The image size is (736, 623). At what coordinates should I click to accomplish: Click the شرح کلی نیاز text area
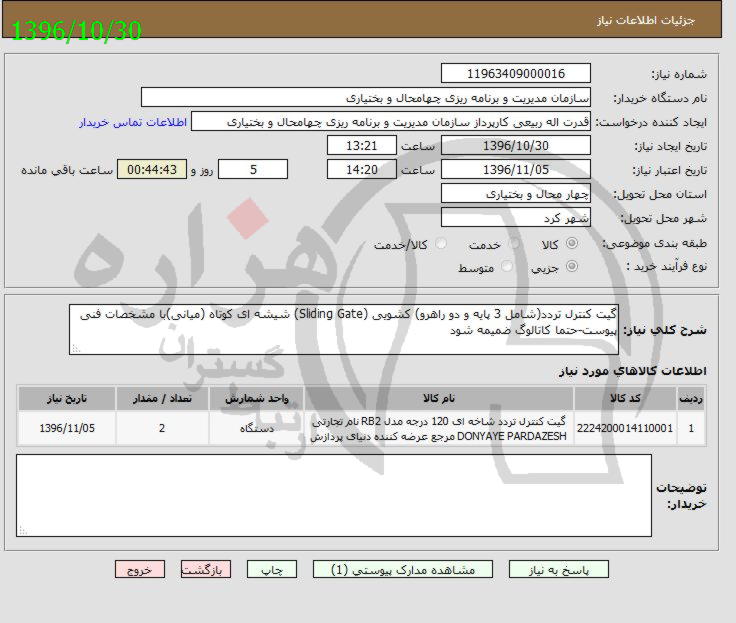click(x=344, y=329)
